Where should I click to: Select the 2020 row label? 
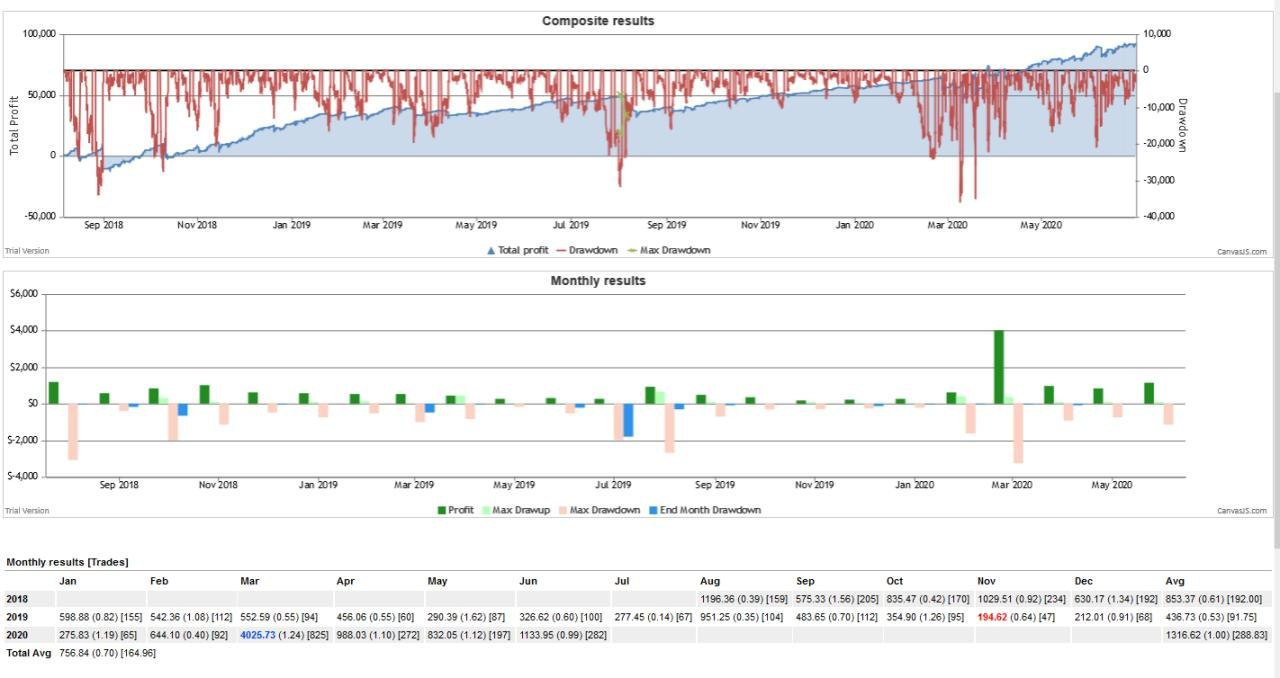[17, 635]
